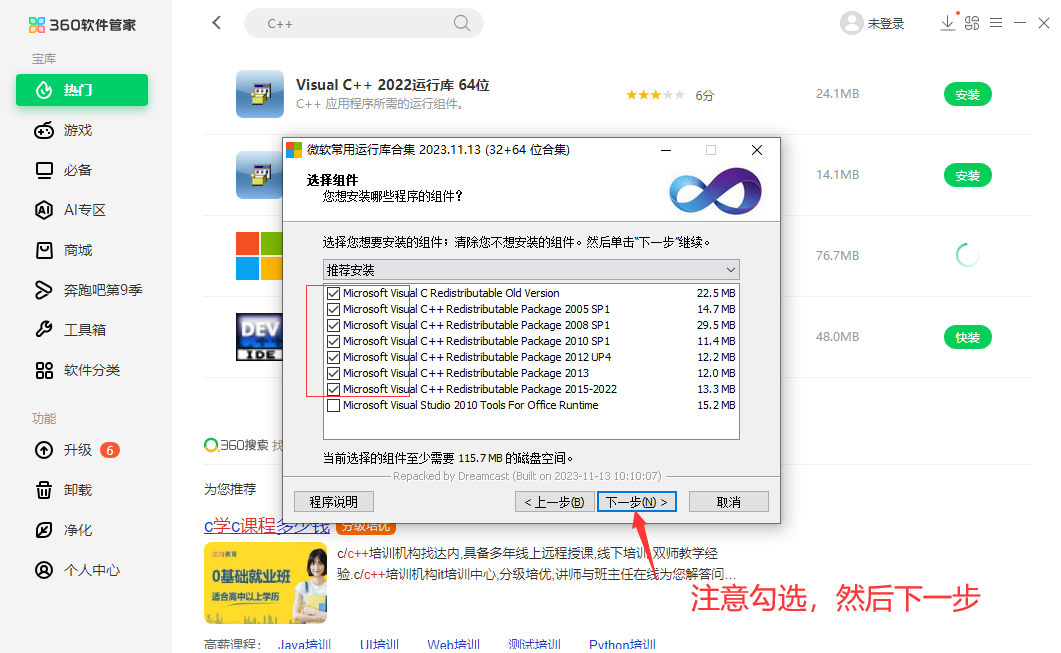Toggle Visual C++ Redistributable Package 2013 checkbox
Screen dimensions: 1061x653
pyautogui.click(x=334, y=374)
